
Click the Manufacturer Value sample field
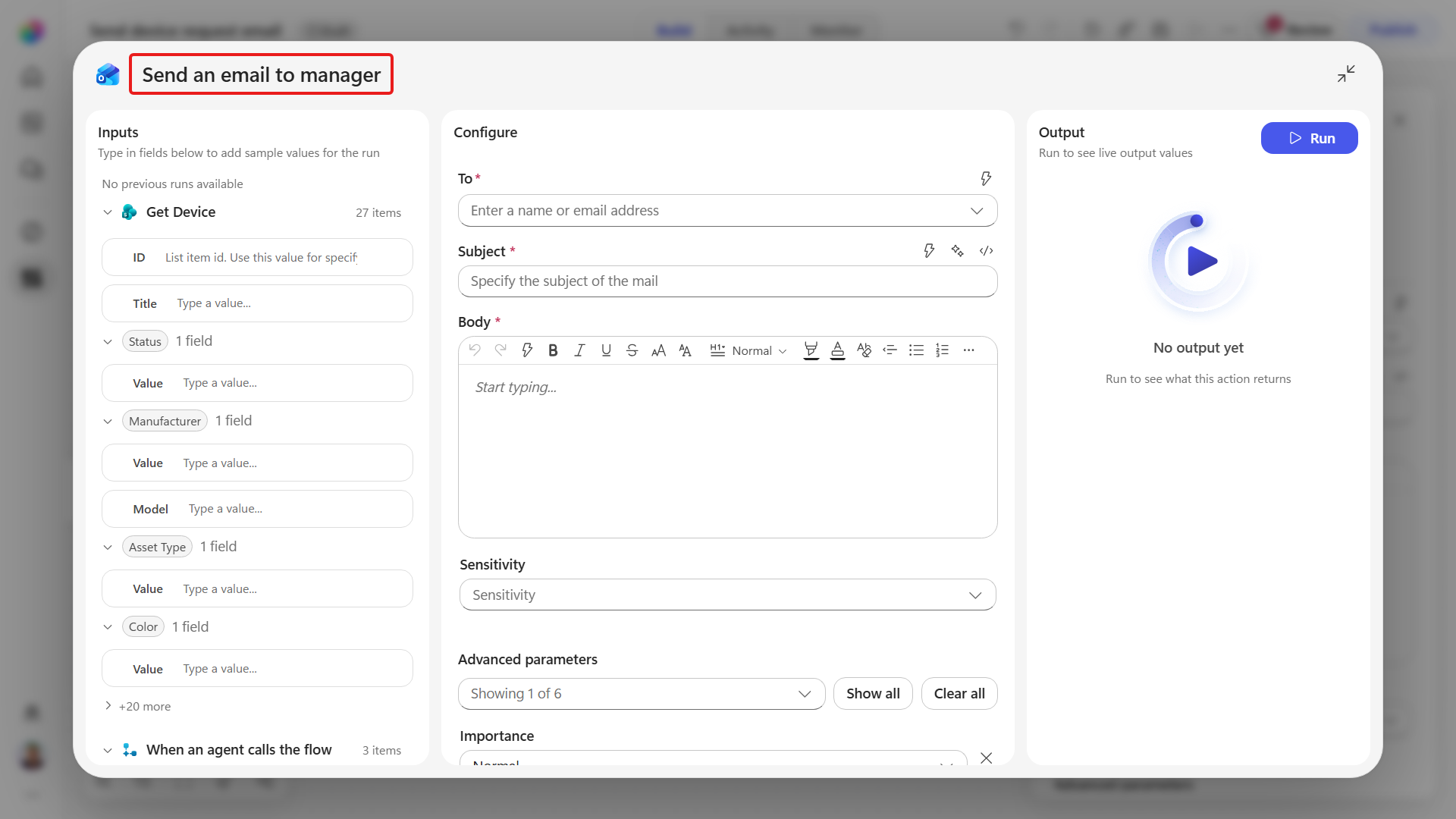[257, 463]
